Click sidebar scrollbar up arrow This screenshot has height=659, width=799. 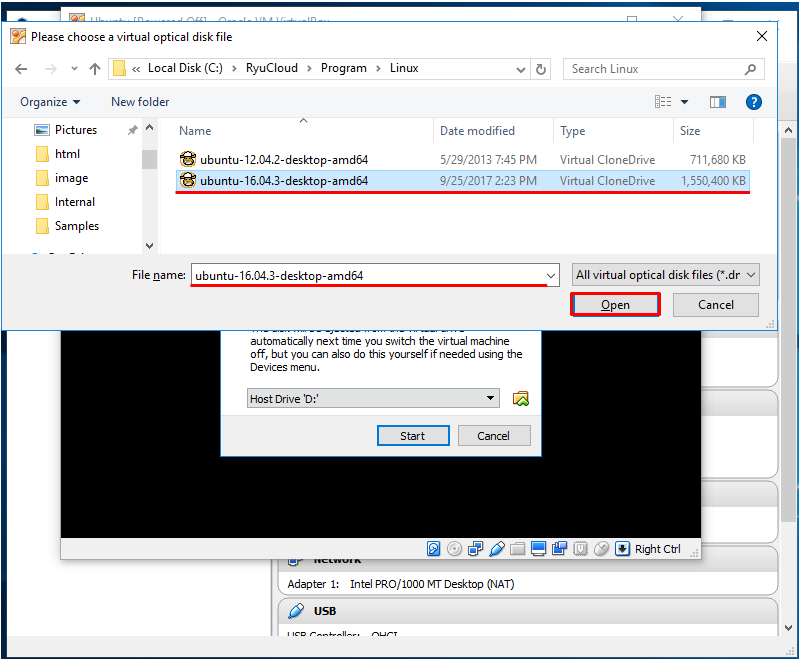coord(149,127)
